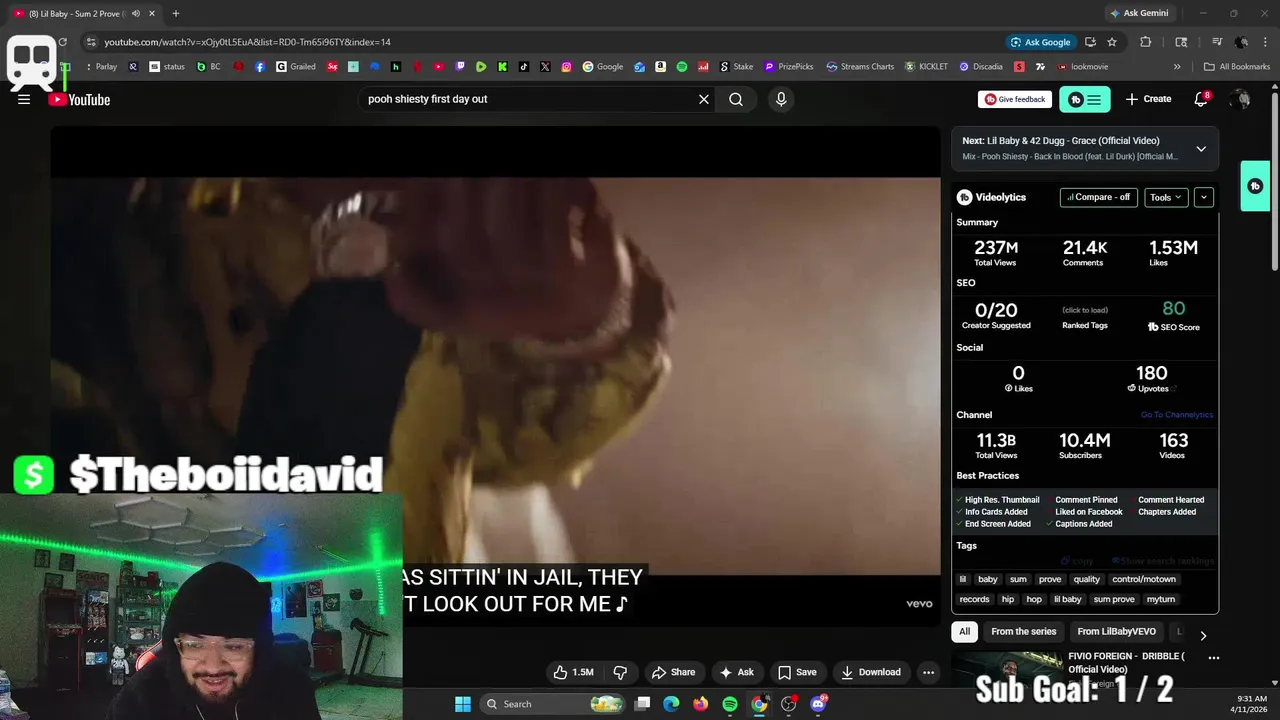Save the video to a playlist

[797, 672]
